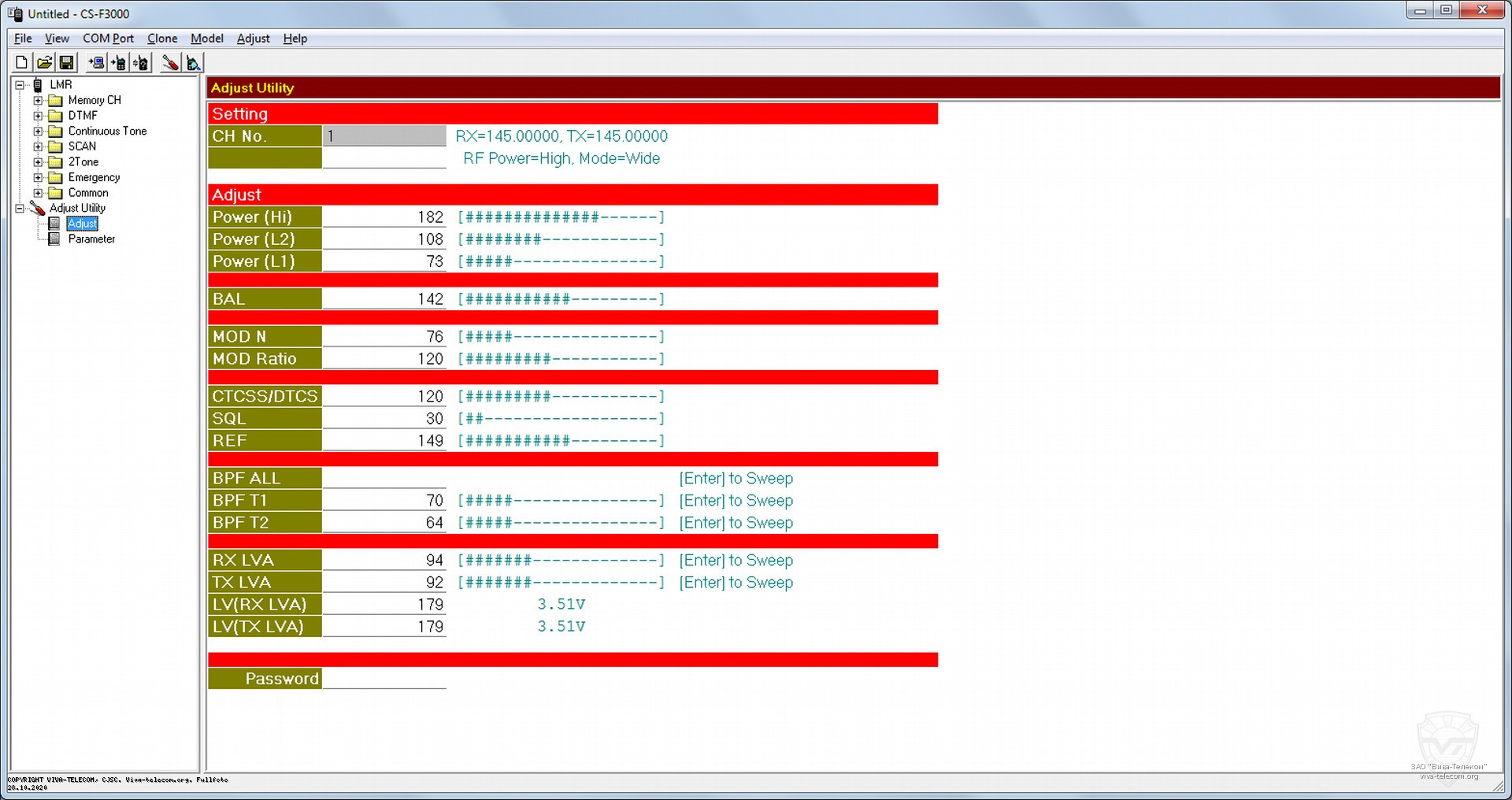Open the COM Port menu
This screenshot has height=800, width=1512.
(x=108, y=39)
